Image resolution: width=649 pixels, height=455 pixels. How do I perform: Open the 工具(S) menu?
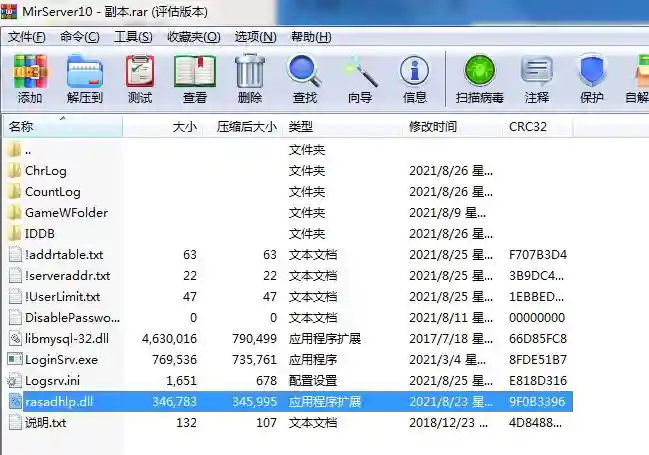point(133,37)
